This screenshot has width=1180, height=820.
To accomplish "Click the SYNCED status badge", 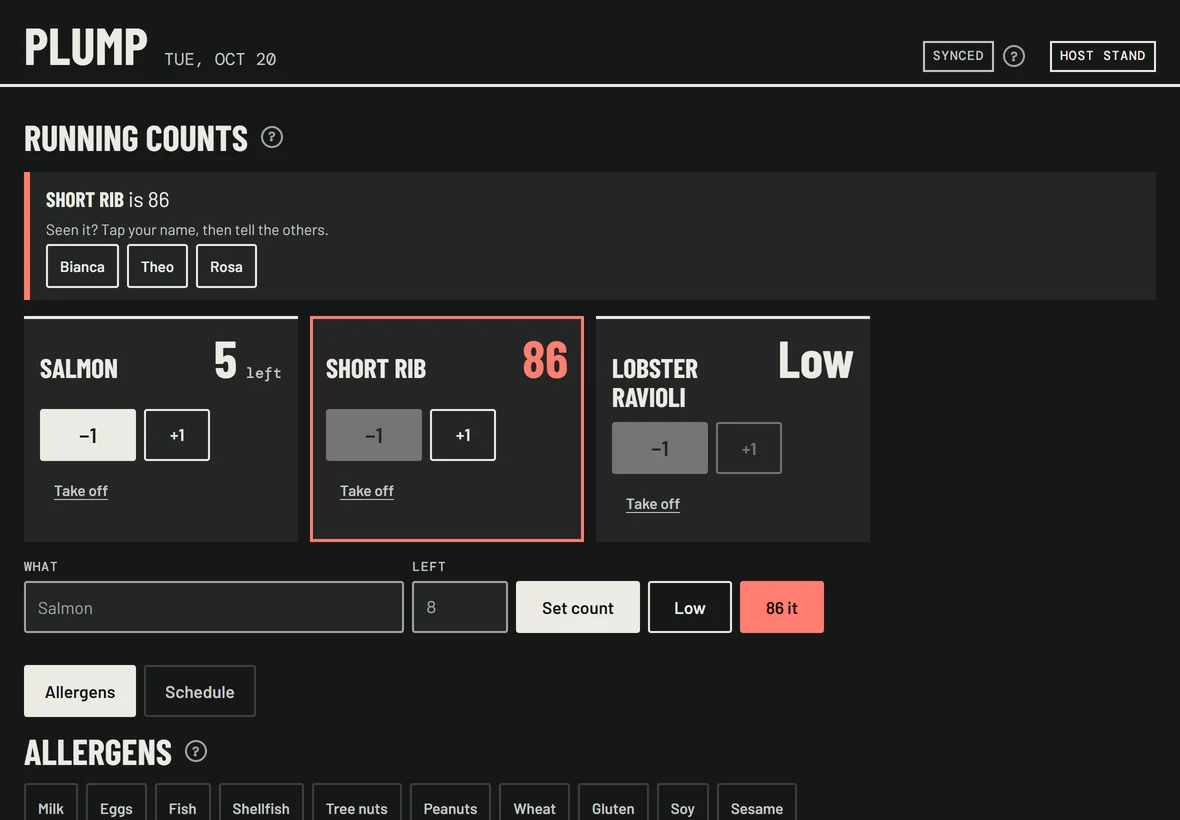I will coord(958,56).
